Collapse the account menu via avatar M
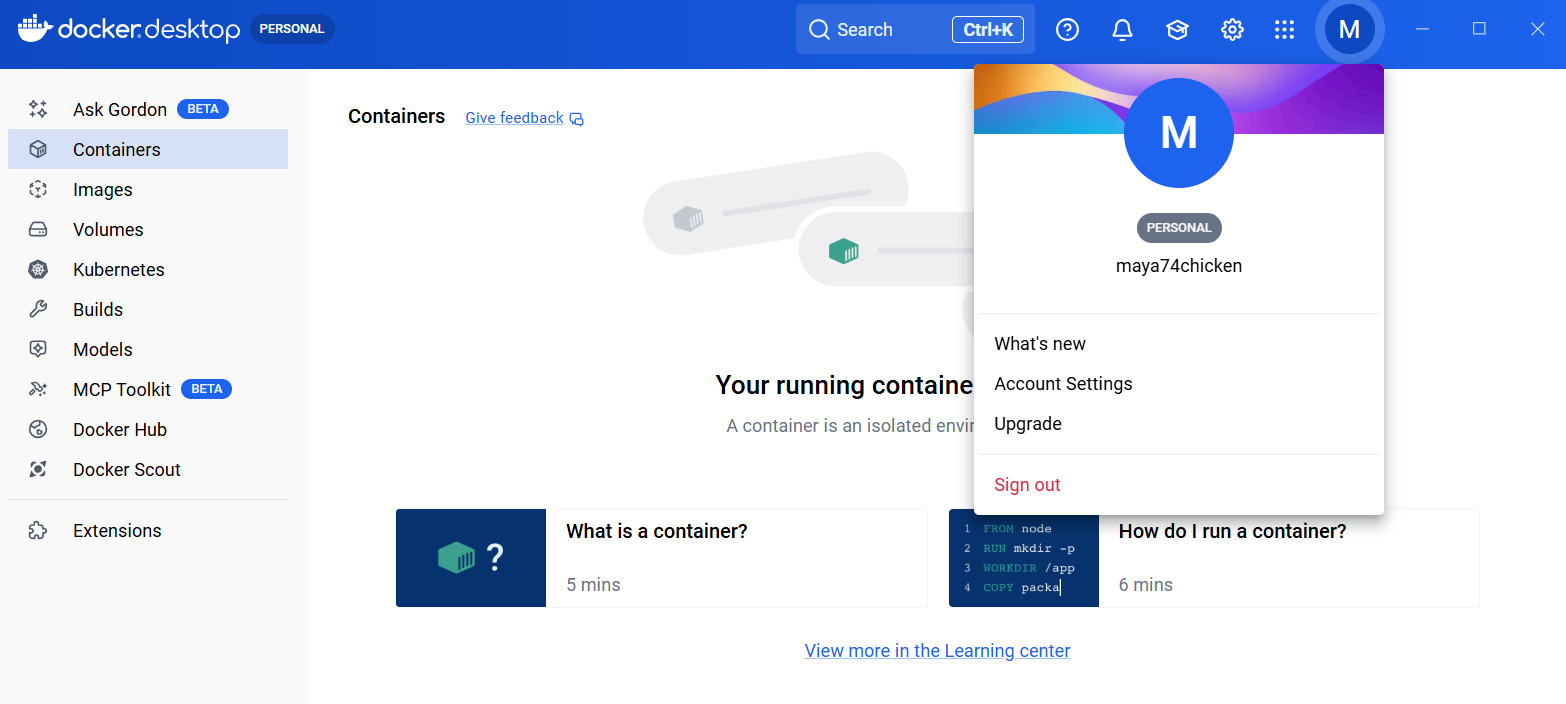This screenshot has width=1566, height=704. coord(1349,30)
